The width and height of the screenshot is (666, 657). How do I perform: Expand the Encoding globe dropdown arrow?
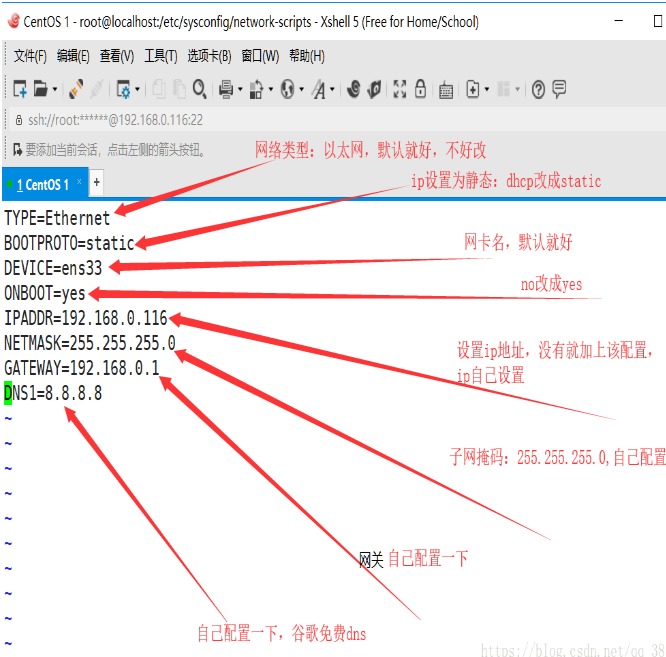point(302,90)
